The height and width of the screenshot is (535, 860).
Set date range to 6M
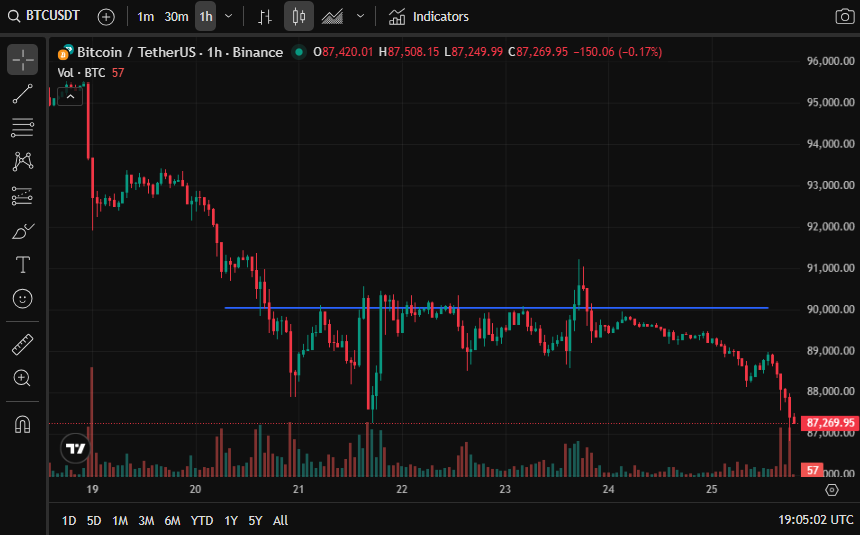(x=172, y=520)
